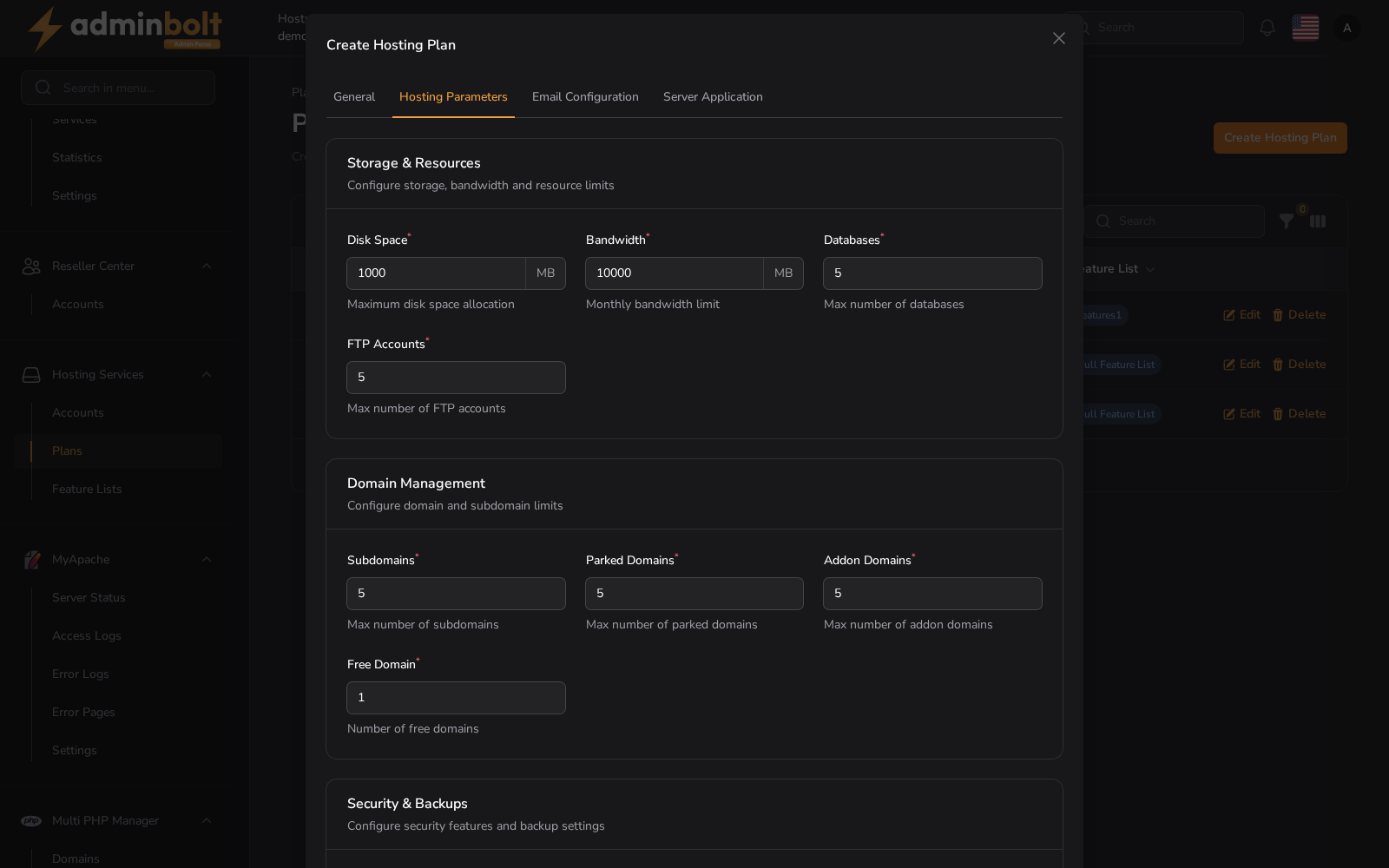This screenshot has height=868, width=1389.
Task: Open Access Logs in the sidebar
Action: click(87, 636)
